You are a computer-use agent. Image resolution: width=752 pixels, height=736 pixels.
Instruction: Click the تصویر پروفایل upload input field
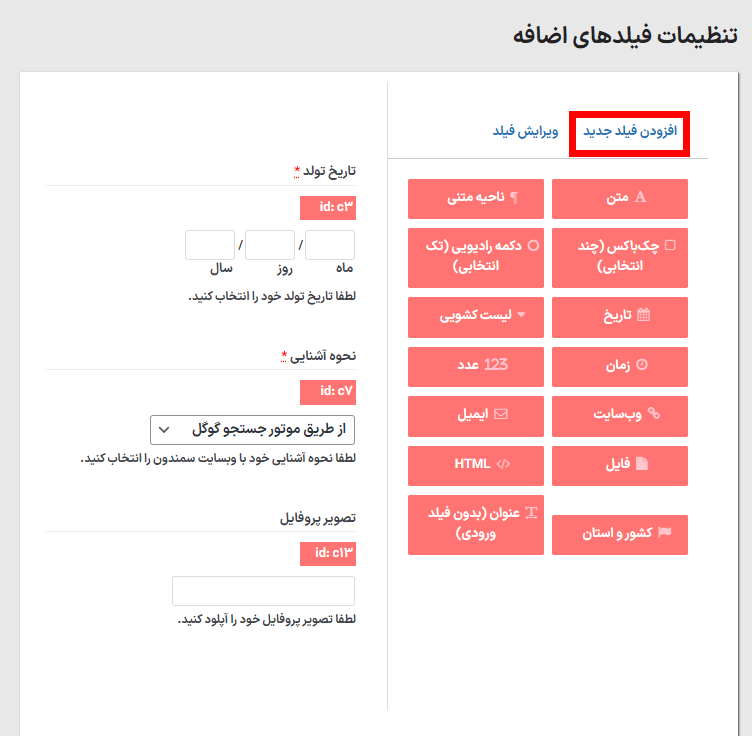(x=263, y=591)
